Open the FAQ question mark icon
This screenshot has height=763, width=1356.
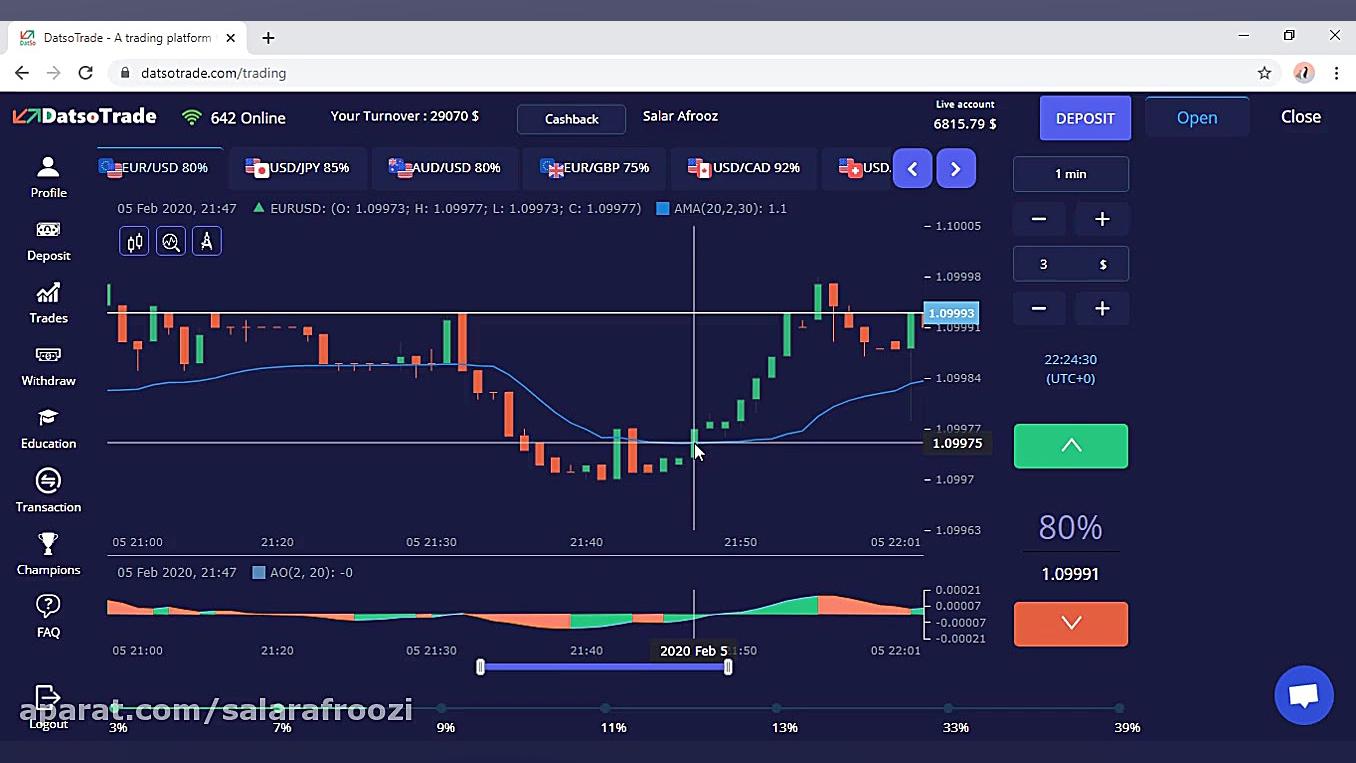(x=48, y=606)
